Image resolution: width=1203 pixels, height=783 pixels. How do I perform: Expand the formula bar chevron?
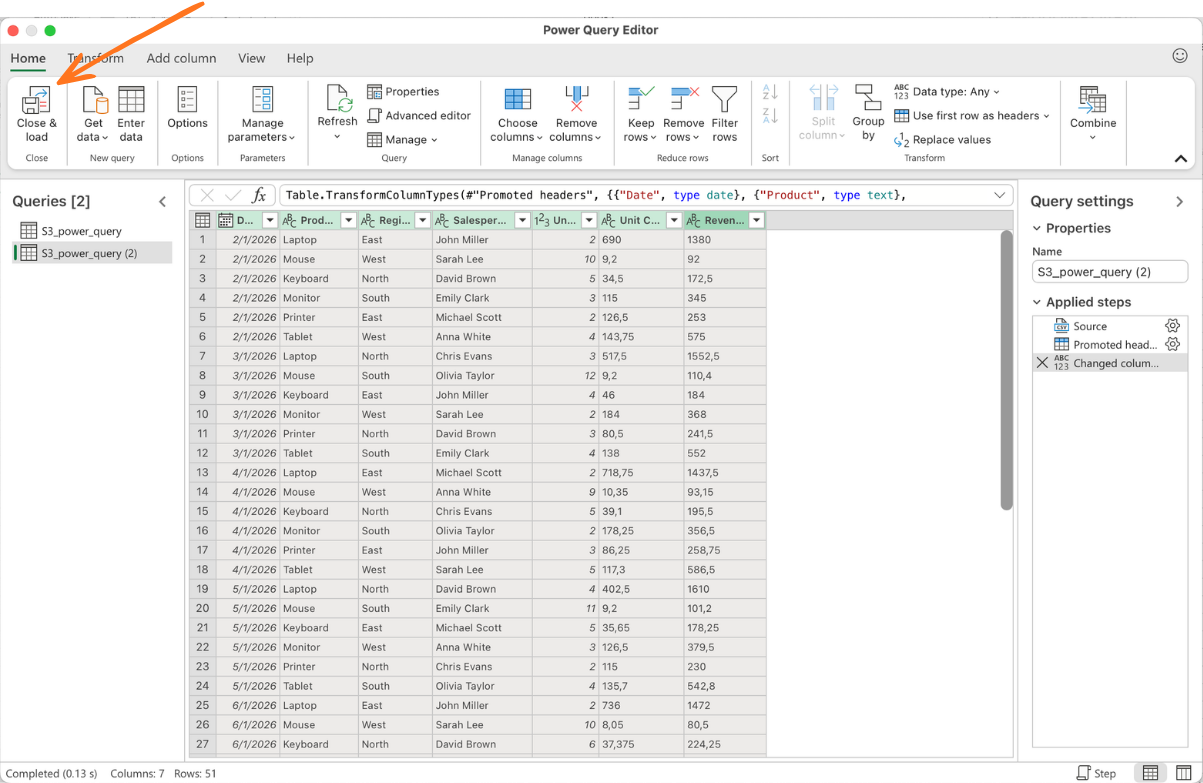point(999,195)
